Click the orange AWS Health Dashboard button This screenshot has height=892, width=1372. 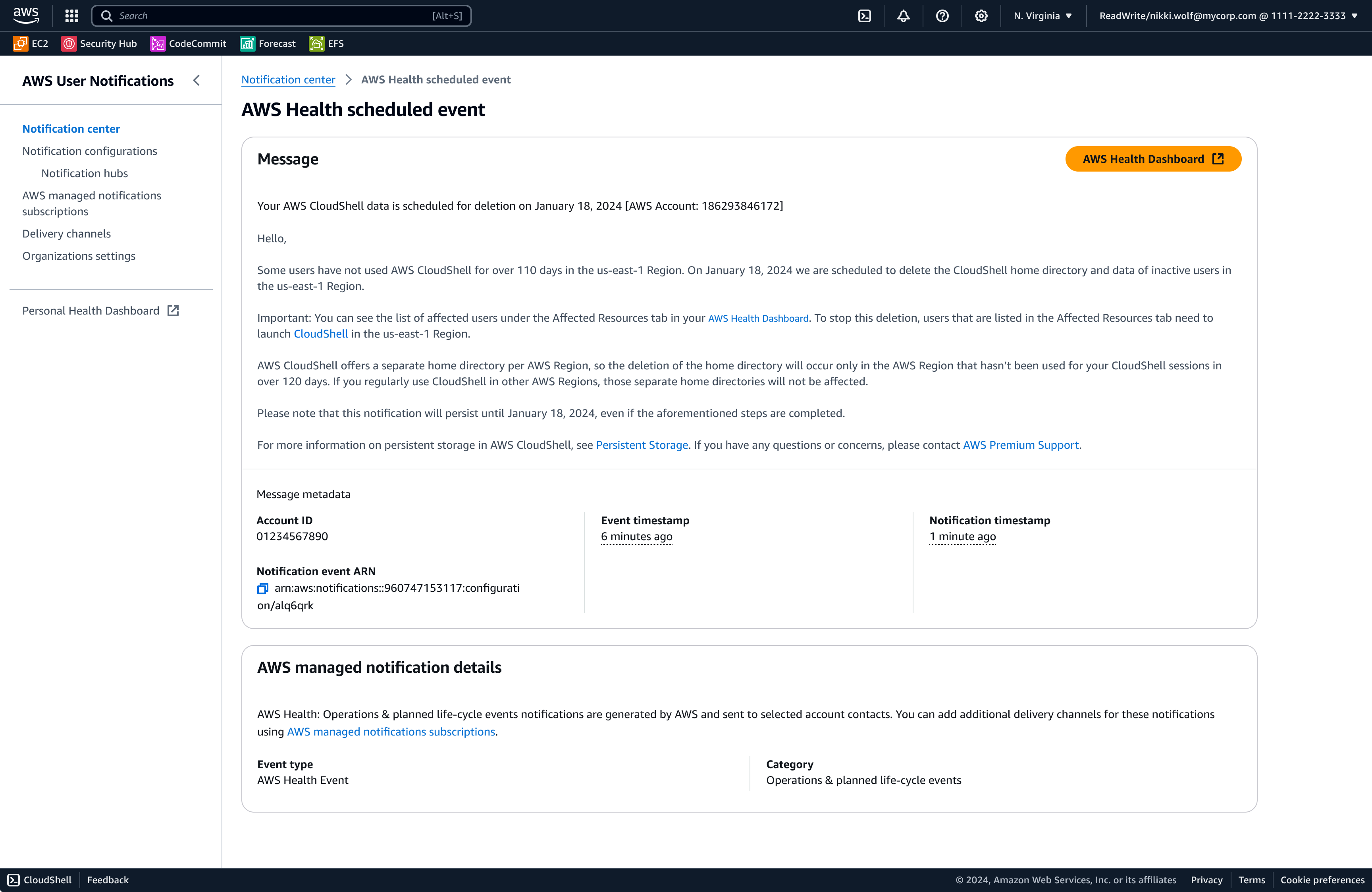(x=1153, y=159)
